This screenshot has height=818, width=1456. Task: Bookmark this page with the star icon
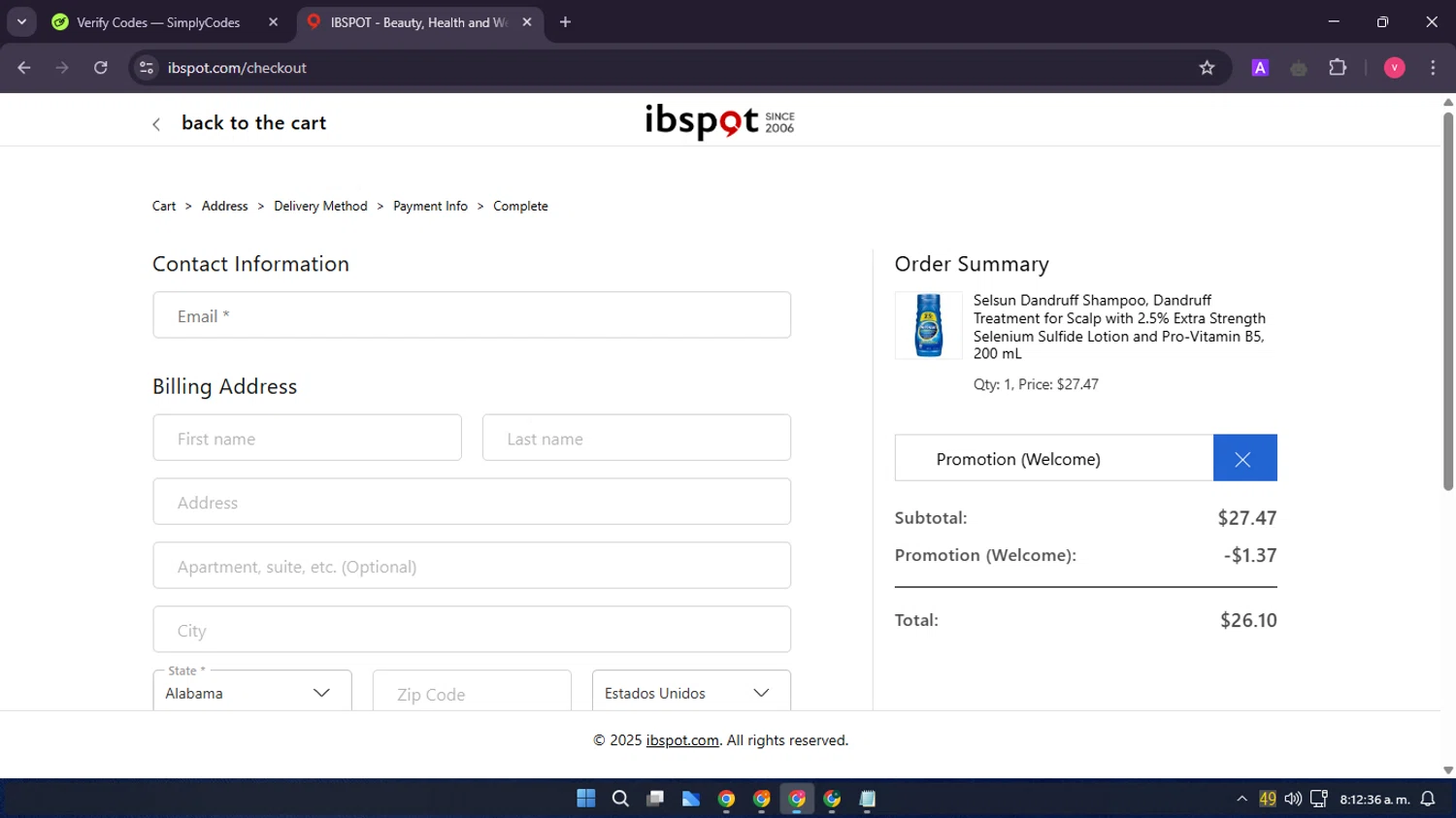(x=1207, y=68)
